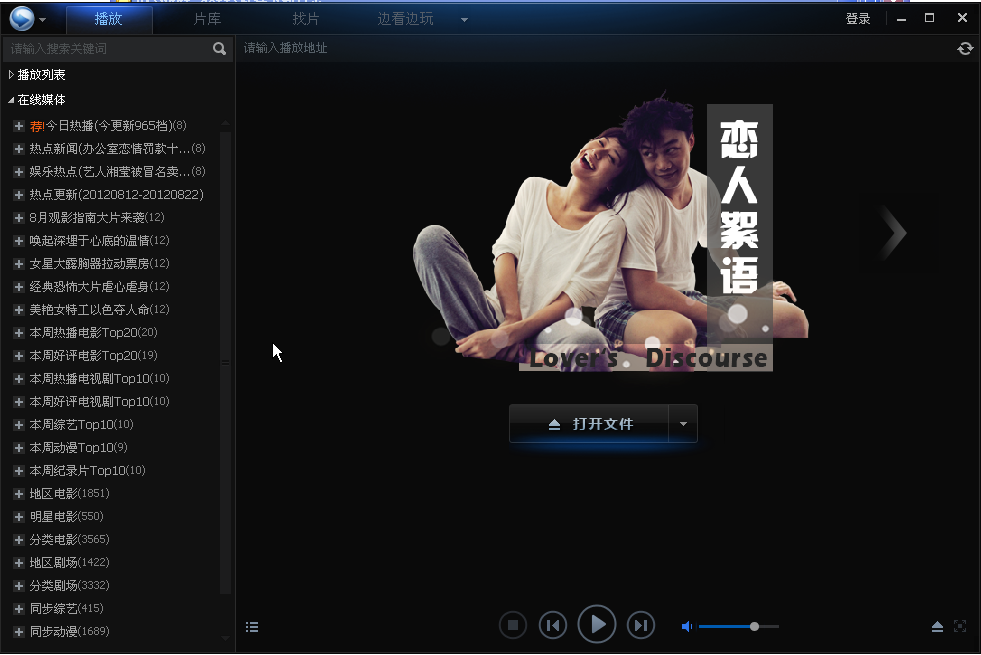Click the player logo menu icon
This screenshot has width=981, height=655.
click(x=22, y=18)
